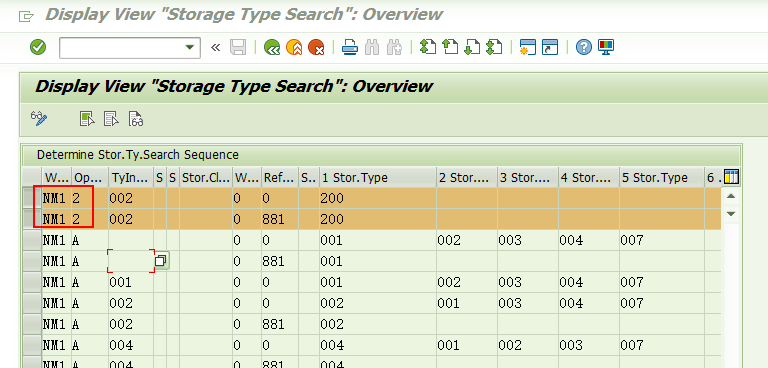Viewport: 768px width, 368px height.
Task: Click scroll up arrow of table
Action: coord(731,196)
